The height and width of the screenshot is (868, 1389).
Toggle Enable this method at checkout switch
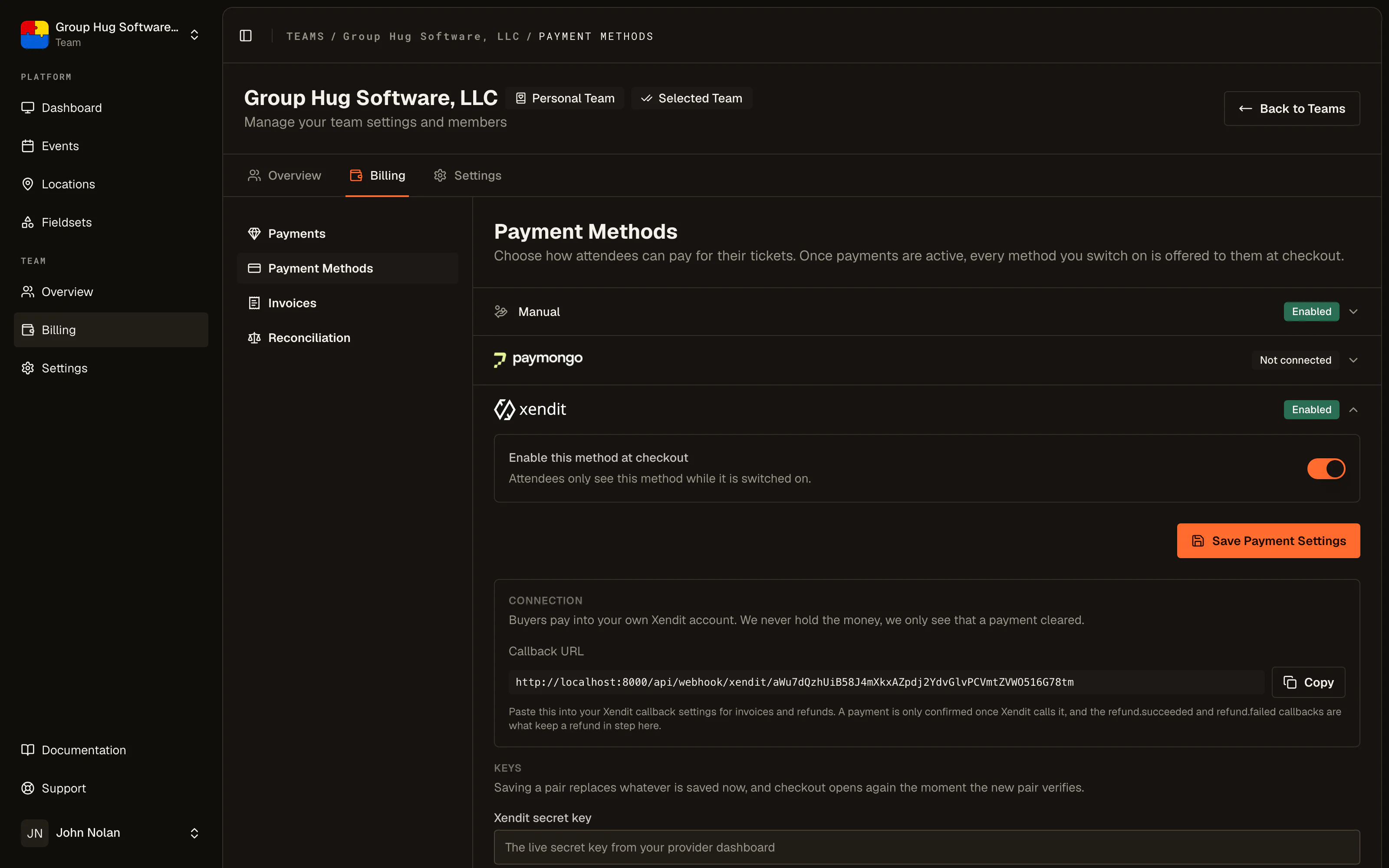tap(1326, 468)
